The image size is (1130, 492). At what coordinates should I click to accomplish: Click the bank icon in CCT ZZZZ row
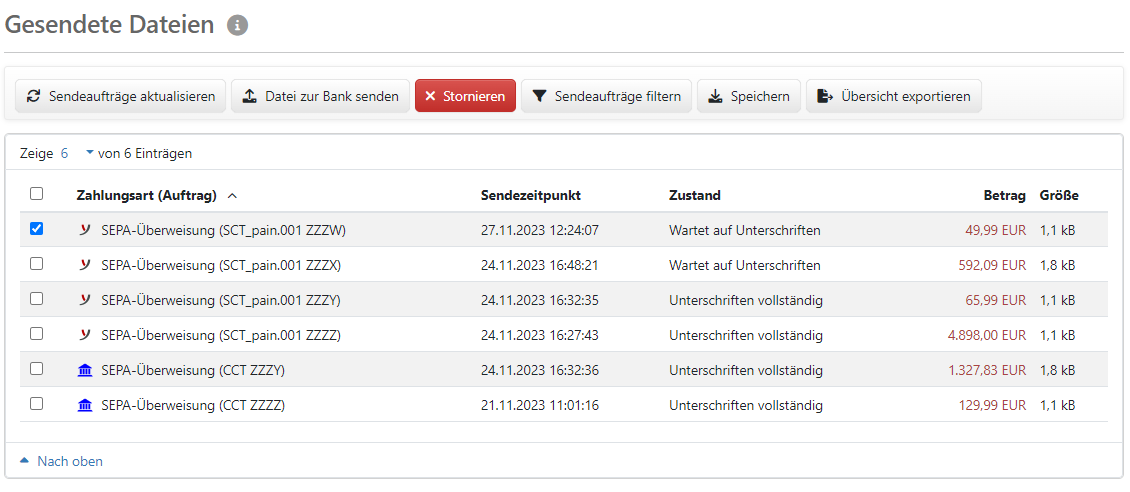(x=85, y=405)
